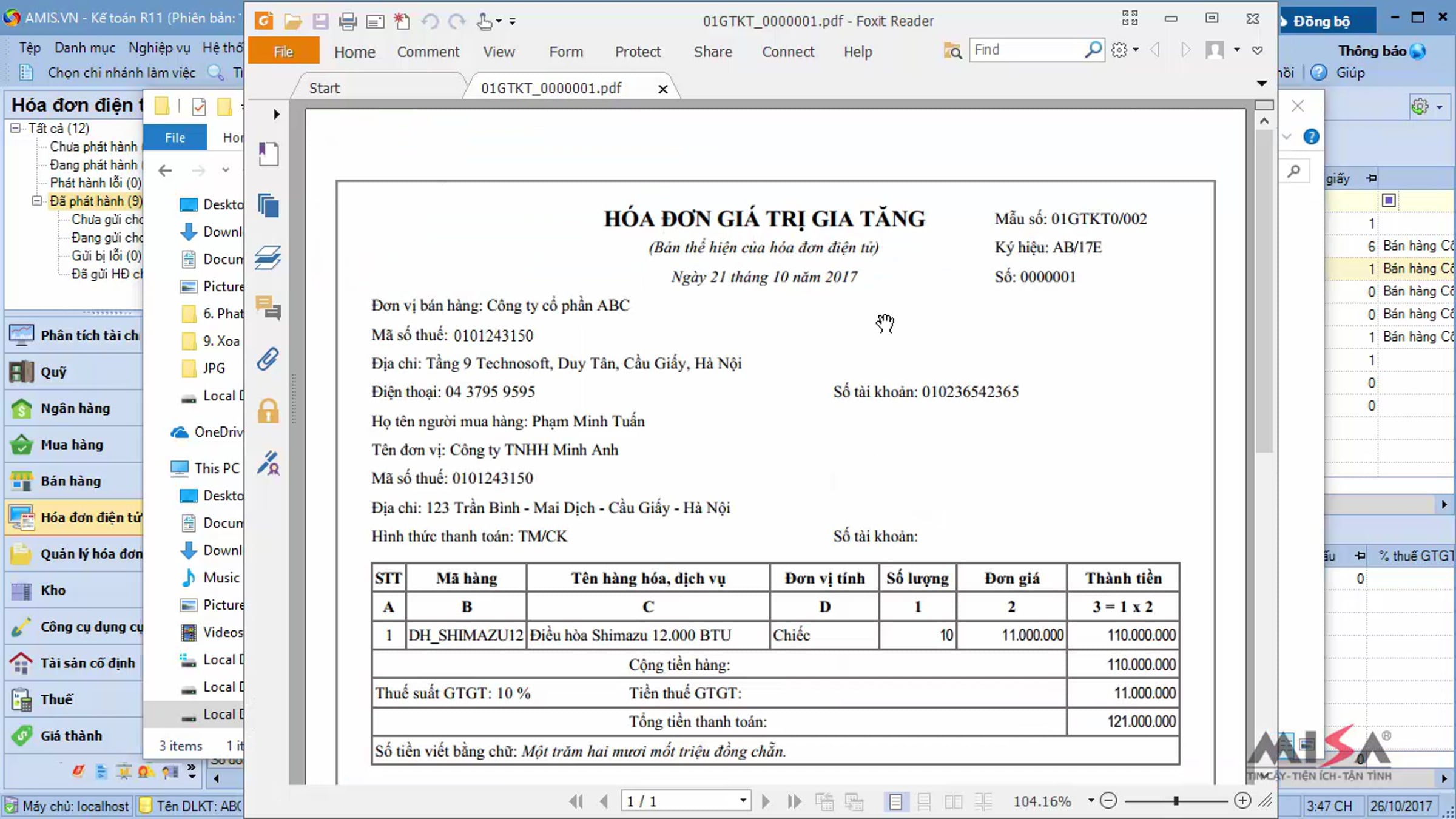Screen dimensions: 1456x819
Task: Open the advanced search folder icon
Action: 952,51
